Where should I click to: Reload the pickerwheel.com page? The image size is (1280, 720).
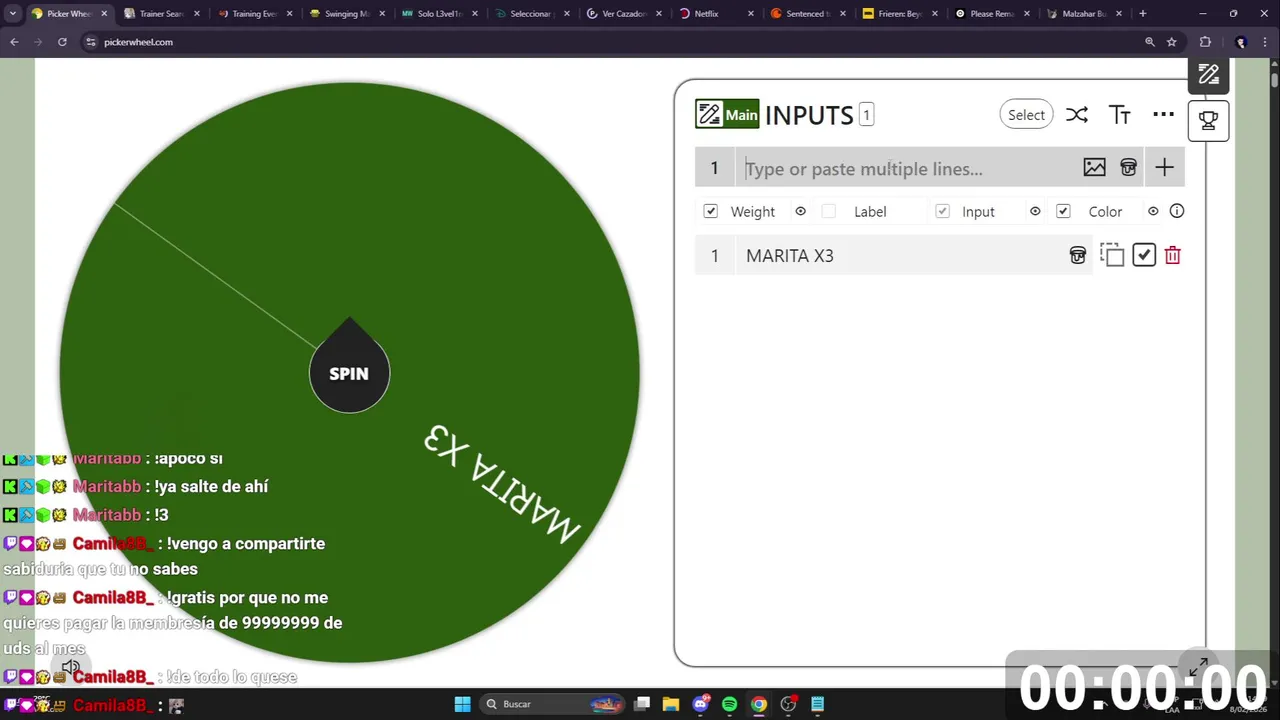pyautogui.click(x=62, y=42)
